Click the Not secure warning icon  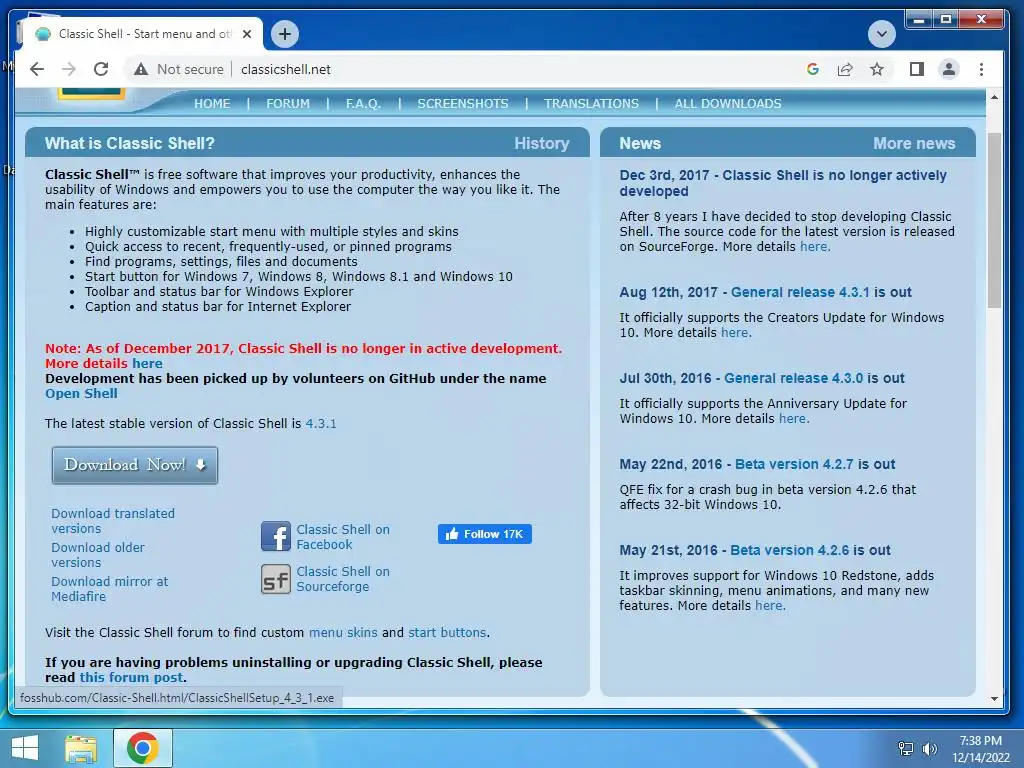point(141,69)
